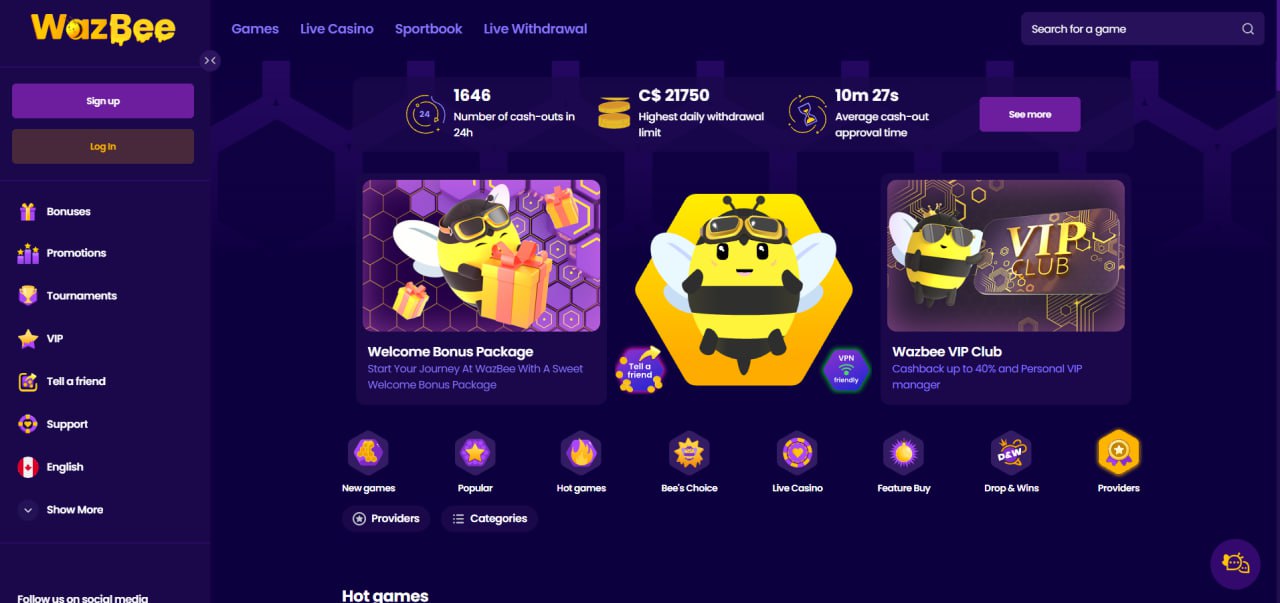Select the Popular star icon
The image size is (1280, 603).
pyautogui.click(x=475, y=453)
